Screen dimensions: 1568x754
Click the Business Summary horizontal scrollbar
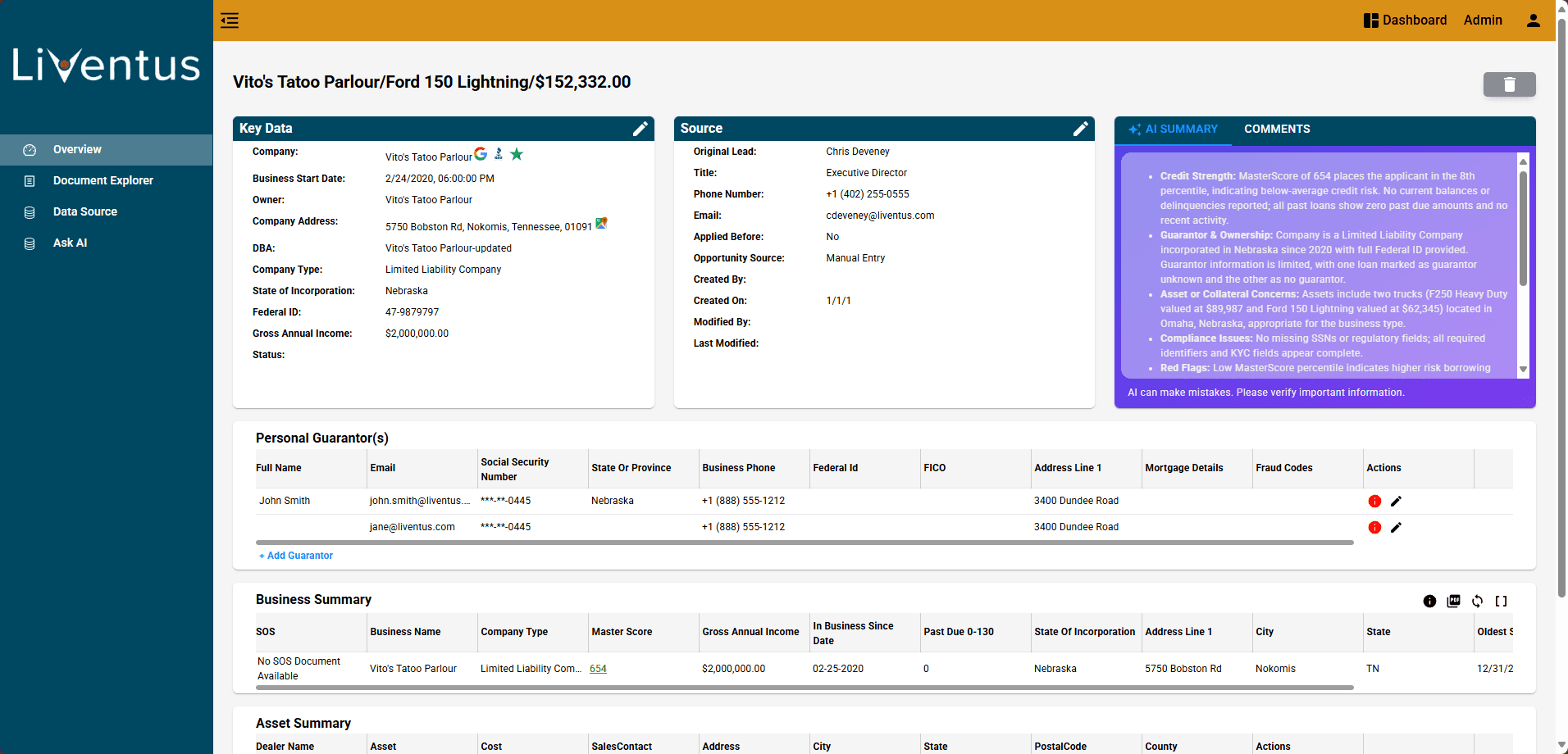click(x=805, y=688)
